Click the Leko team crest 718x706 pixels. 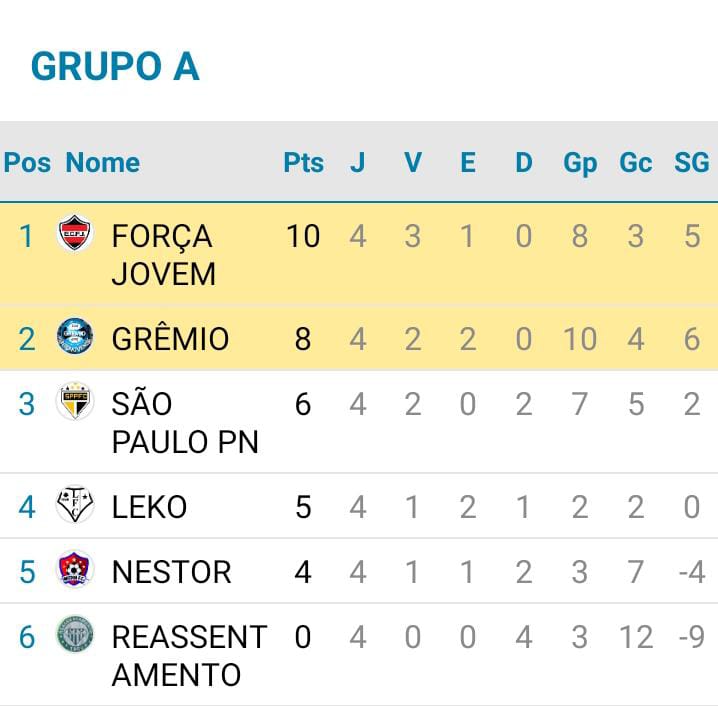click(x=75, y=505)
